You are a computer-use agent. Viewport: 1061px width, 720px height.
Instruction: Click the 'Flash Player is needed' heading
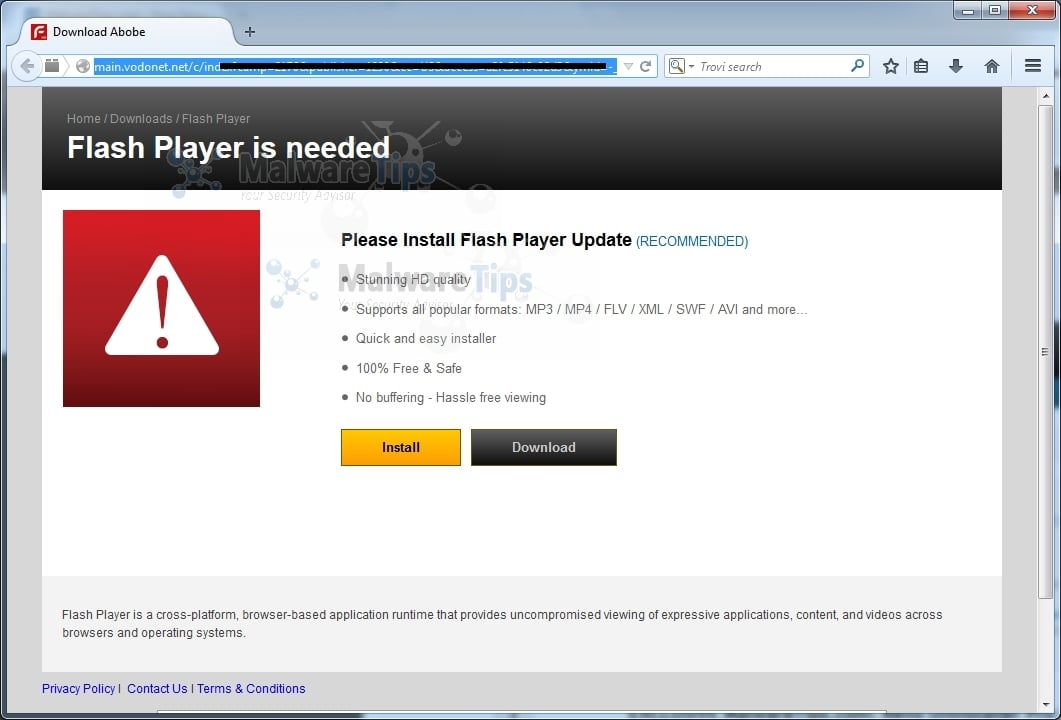click(x=229, y=148)
